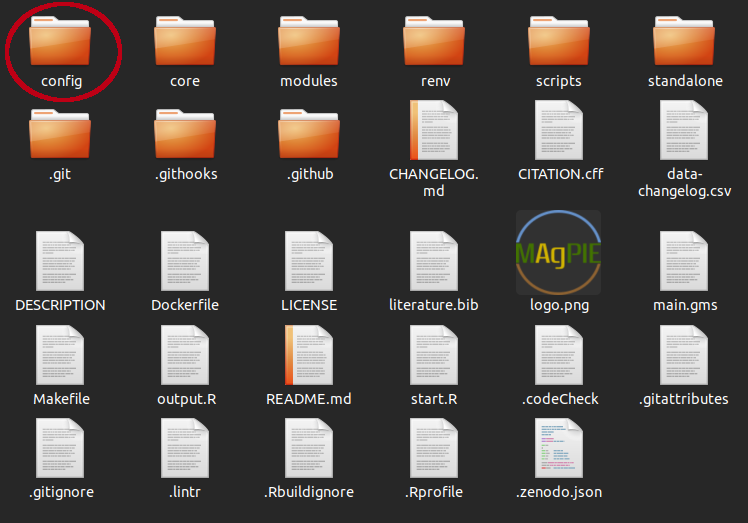Click the modules folder icon

(309, 41)
